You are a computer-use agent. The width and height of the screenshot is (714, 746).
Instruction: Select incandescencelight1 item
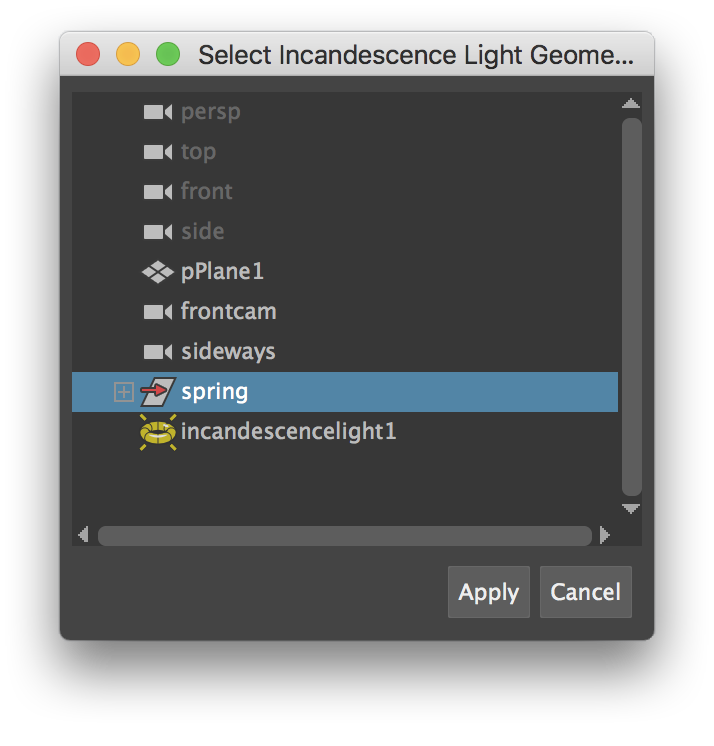(288, 432)
